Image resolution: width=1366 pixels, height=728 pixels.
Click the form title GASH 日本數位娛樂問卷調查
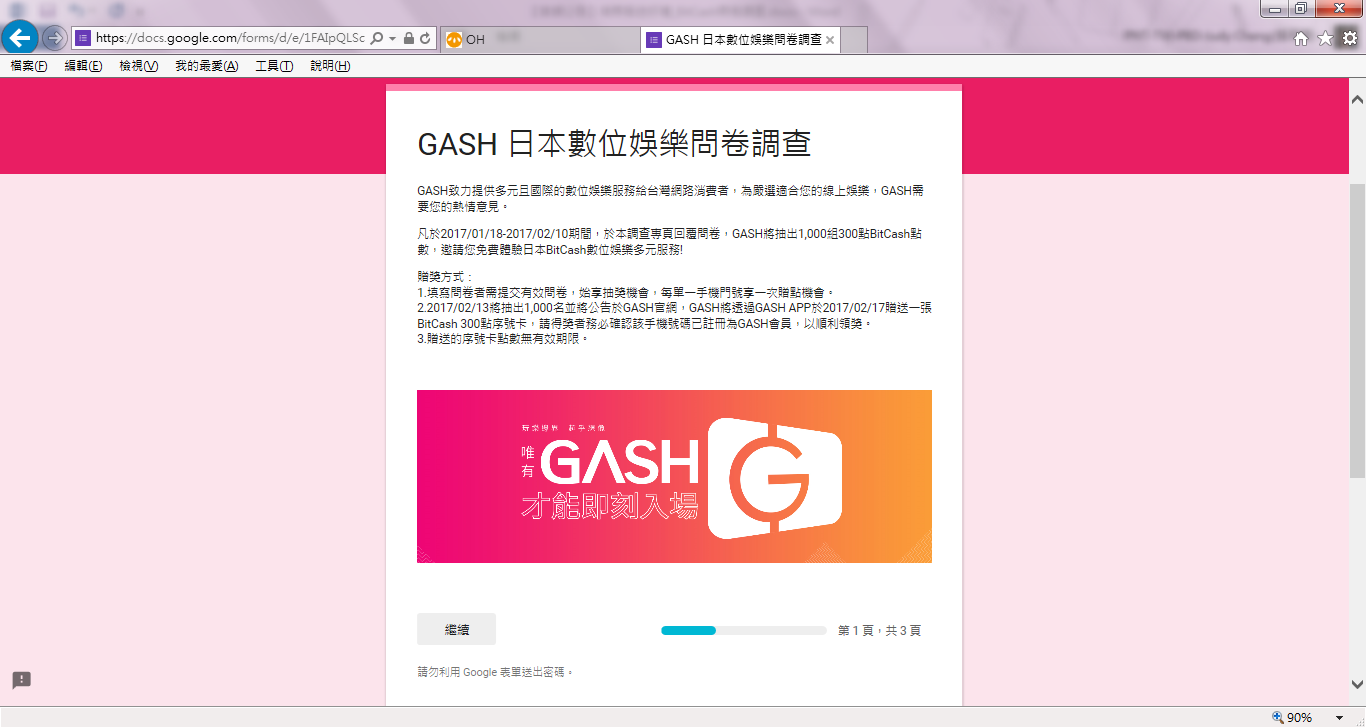(613, 144)
